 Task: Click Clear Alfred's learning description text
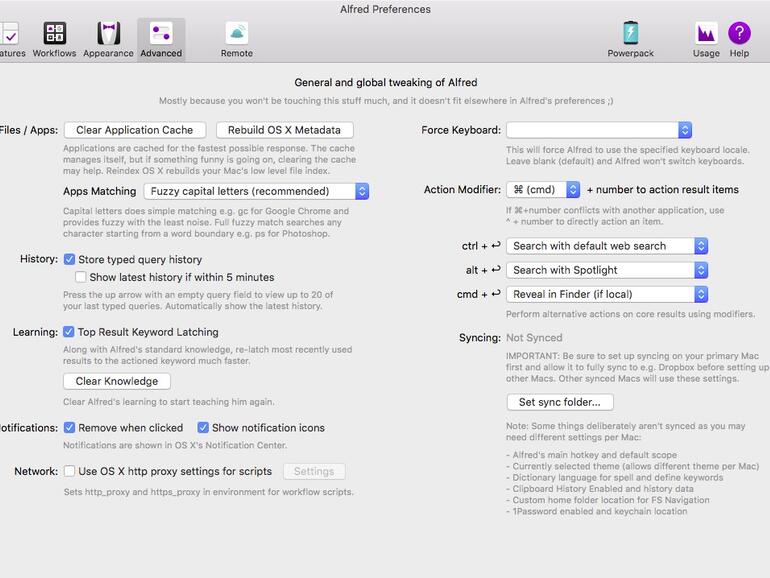pos(169,402)
